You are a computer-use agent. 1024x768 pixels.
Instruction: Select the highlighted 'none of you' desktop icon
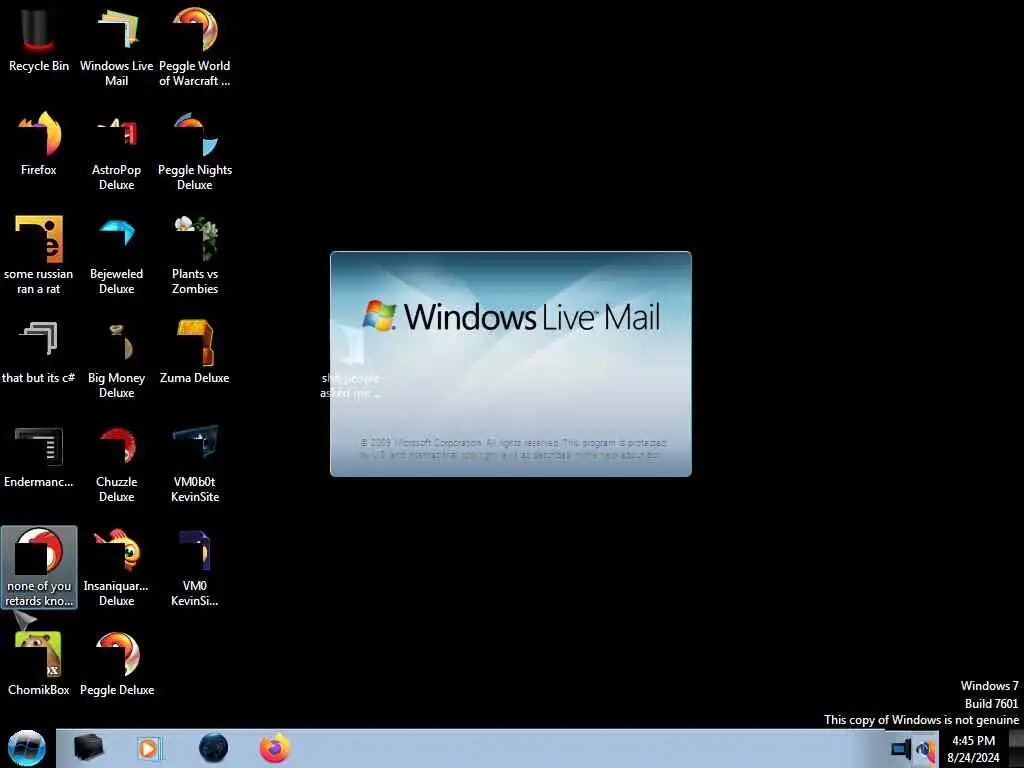pos(39,568)
